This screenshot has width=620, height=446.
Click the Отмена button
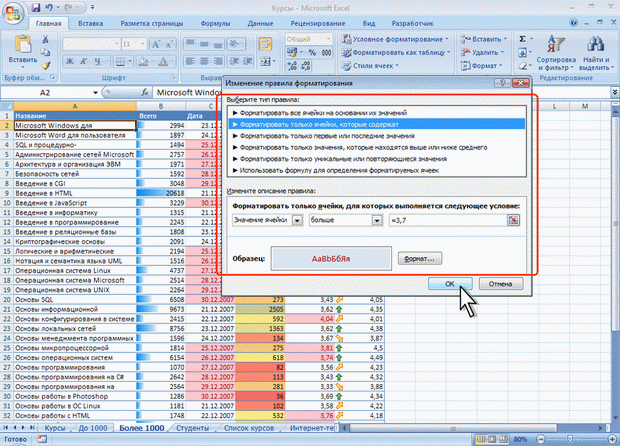tap(501, 283)
